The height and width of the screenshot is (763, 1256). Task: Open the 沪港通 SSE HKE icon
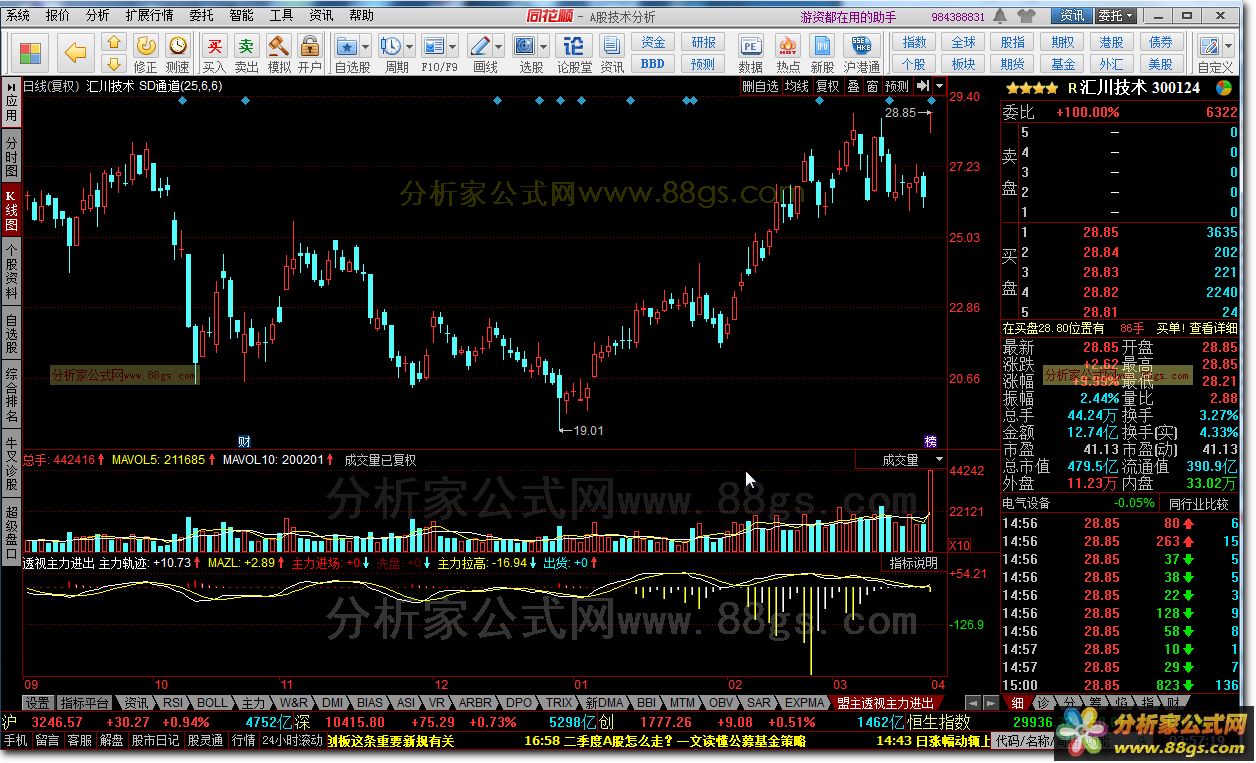(861, 47)
